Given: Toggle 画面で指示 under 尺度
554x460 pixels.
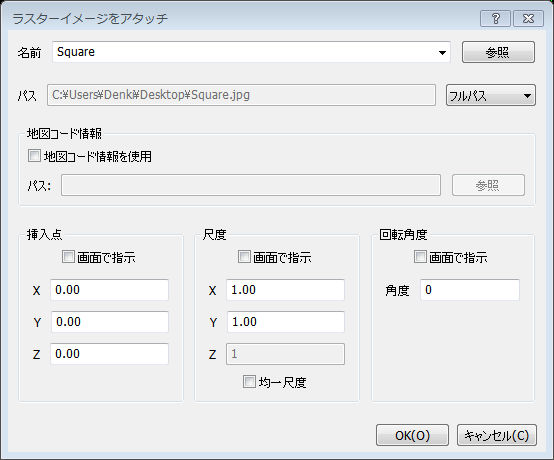Looking at the screenshot, I should pos(244,257).
